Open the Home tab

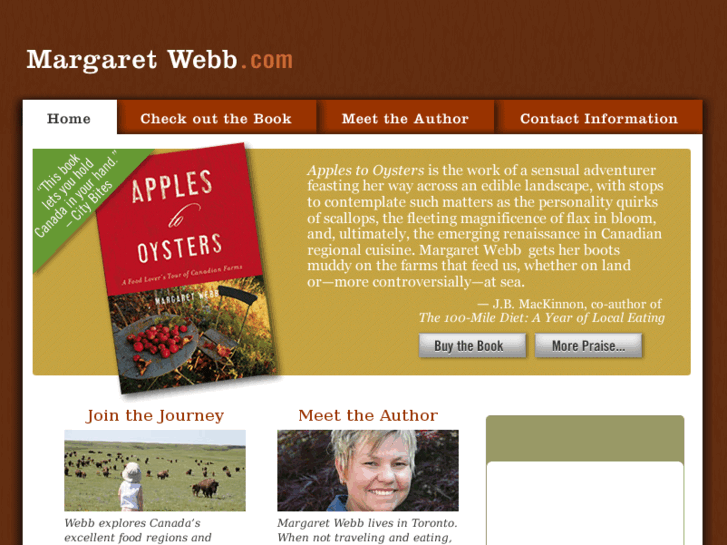(70, 118)
